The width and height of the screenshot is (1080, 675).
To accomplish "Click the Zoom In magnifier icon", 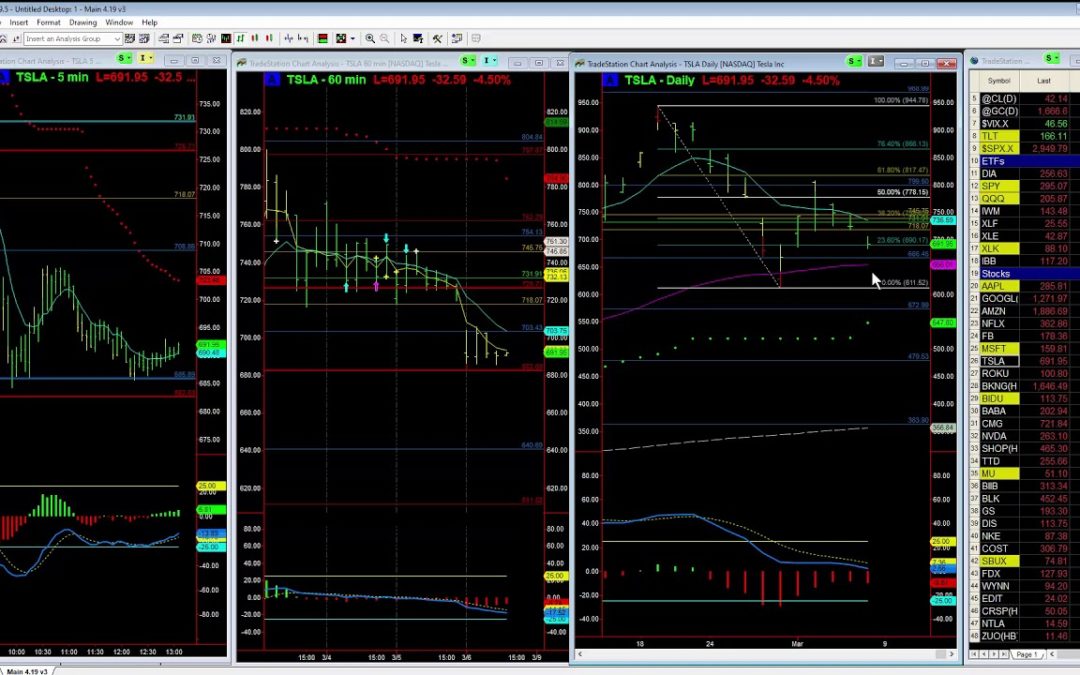I will [x=370, y=39].
